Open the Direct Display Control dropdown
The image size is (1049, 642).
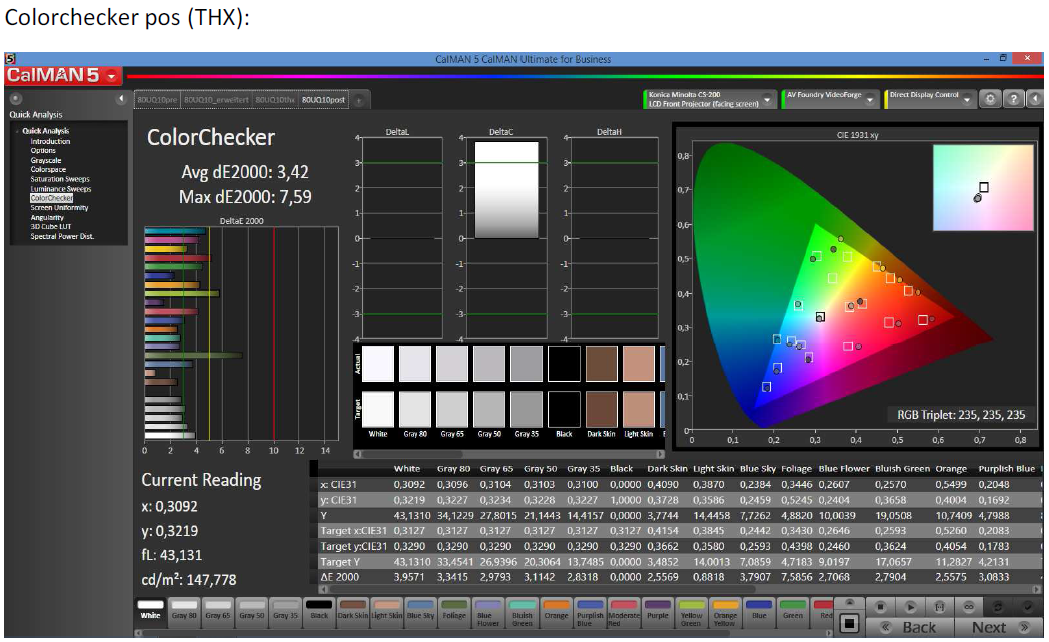967,99
